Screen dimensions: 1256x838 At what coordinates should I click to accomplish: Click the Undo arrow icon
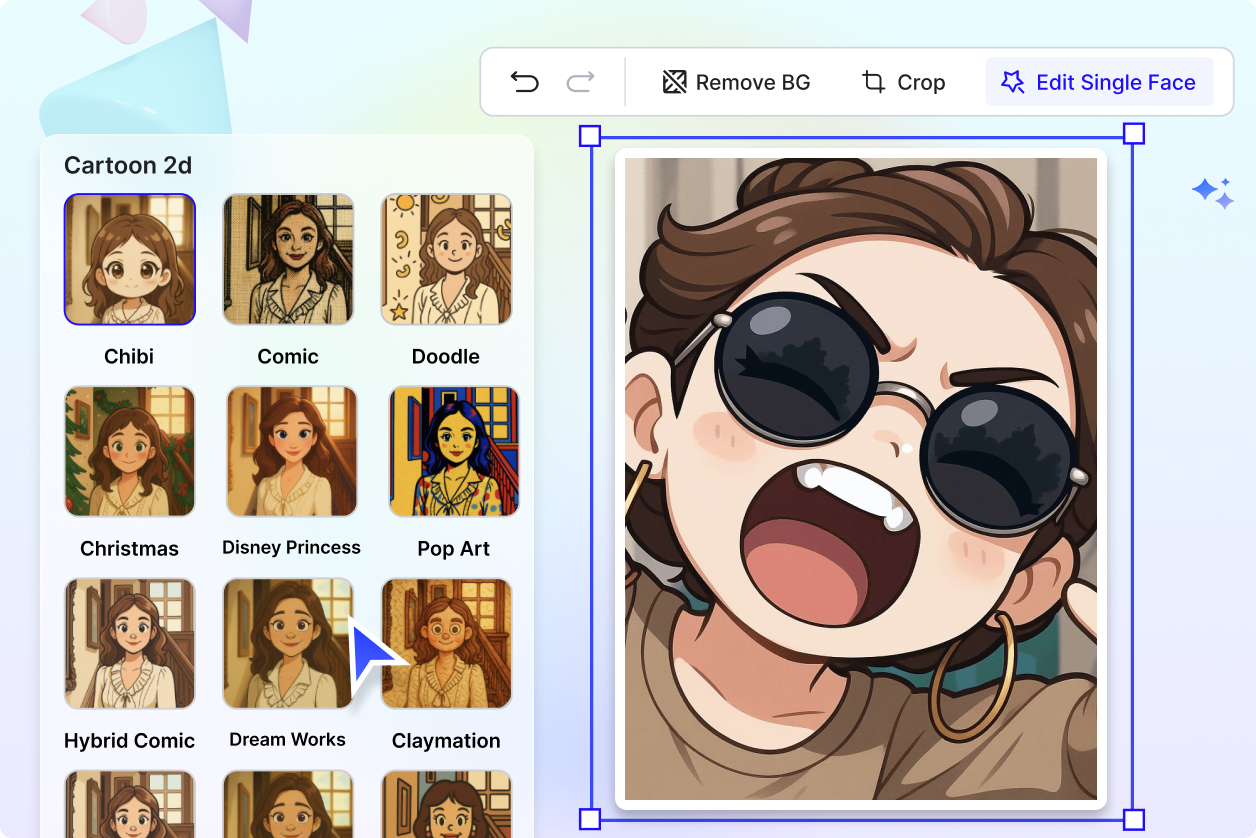pos(527,82)
